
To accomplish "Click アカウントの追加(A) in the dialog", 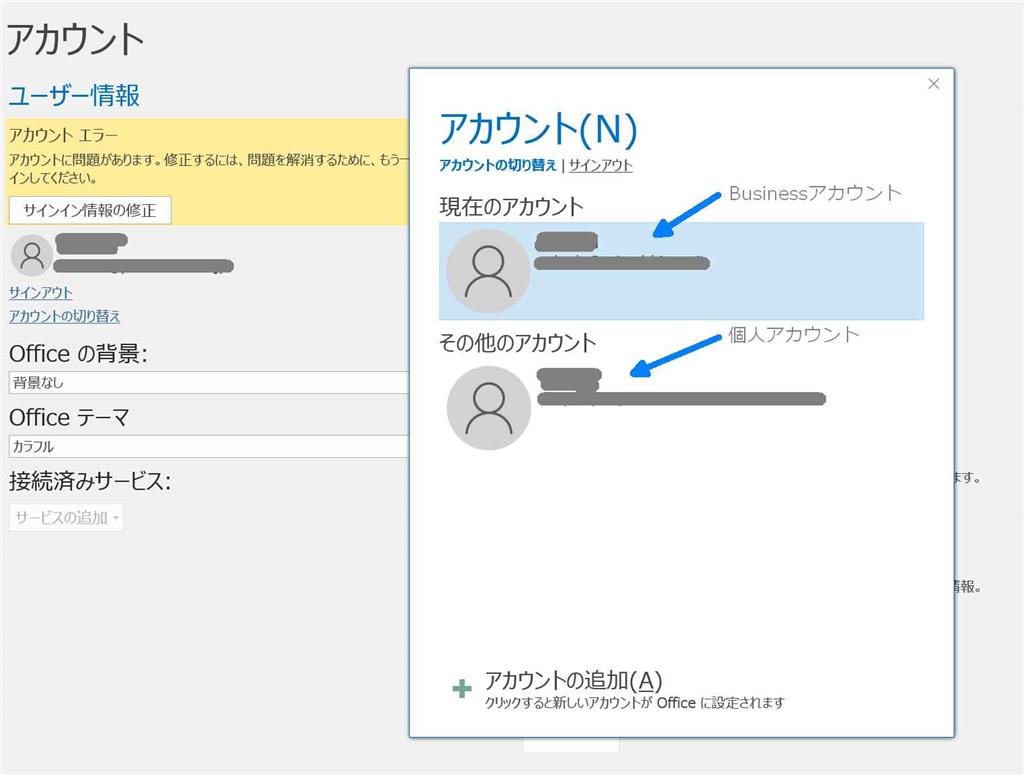I will coord(573,680).
